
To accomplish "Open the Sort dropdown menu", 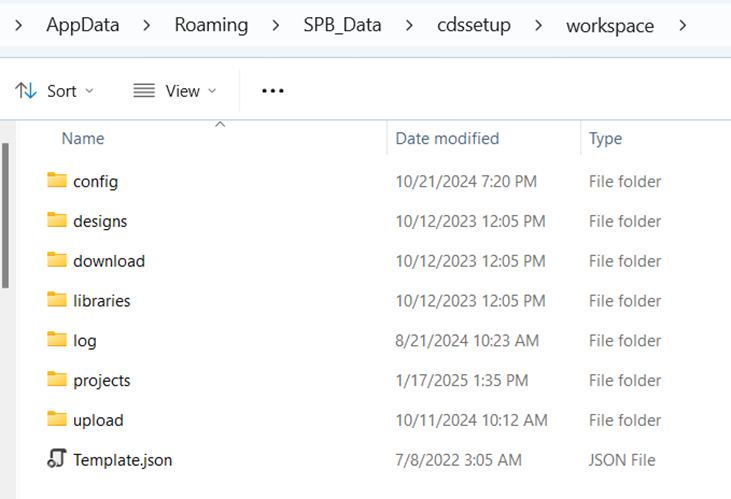I will 55,91.
